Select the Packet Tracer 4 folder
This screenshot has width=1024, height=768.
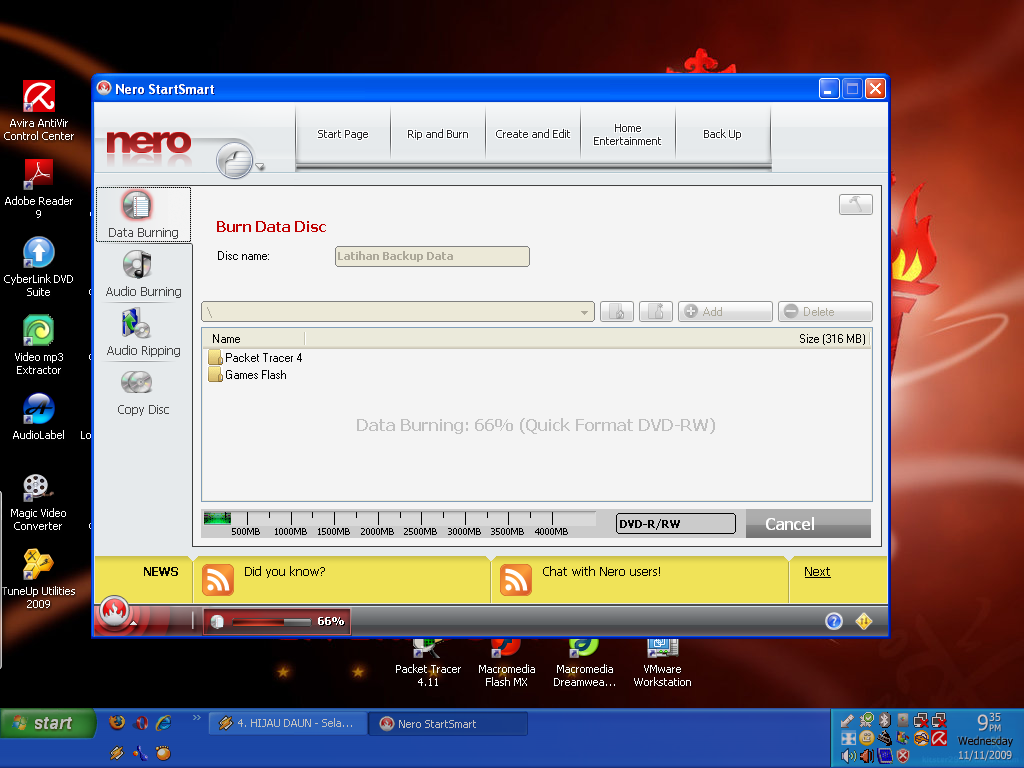pos(255,358)
